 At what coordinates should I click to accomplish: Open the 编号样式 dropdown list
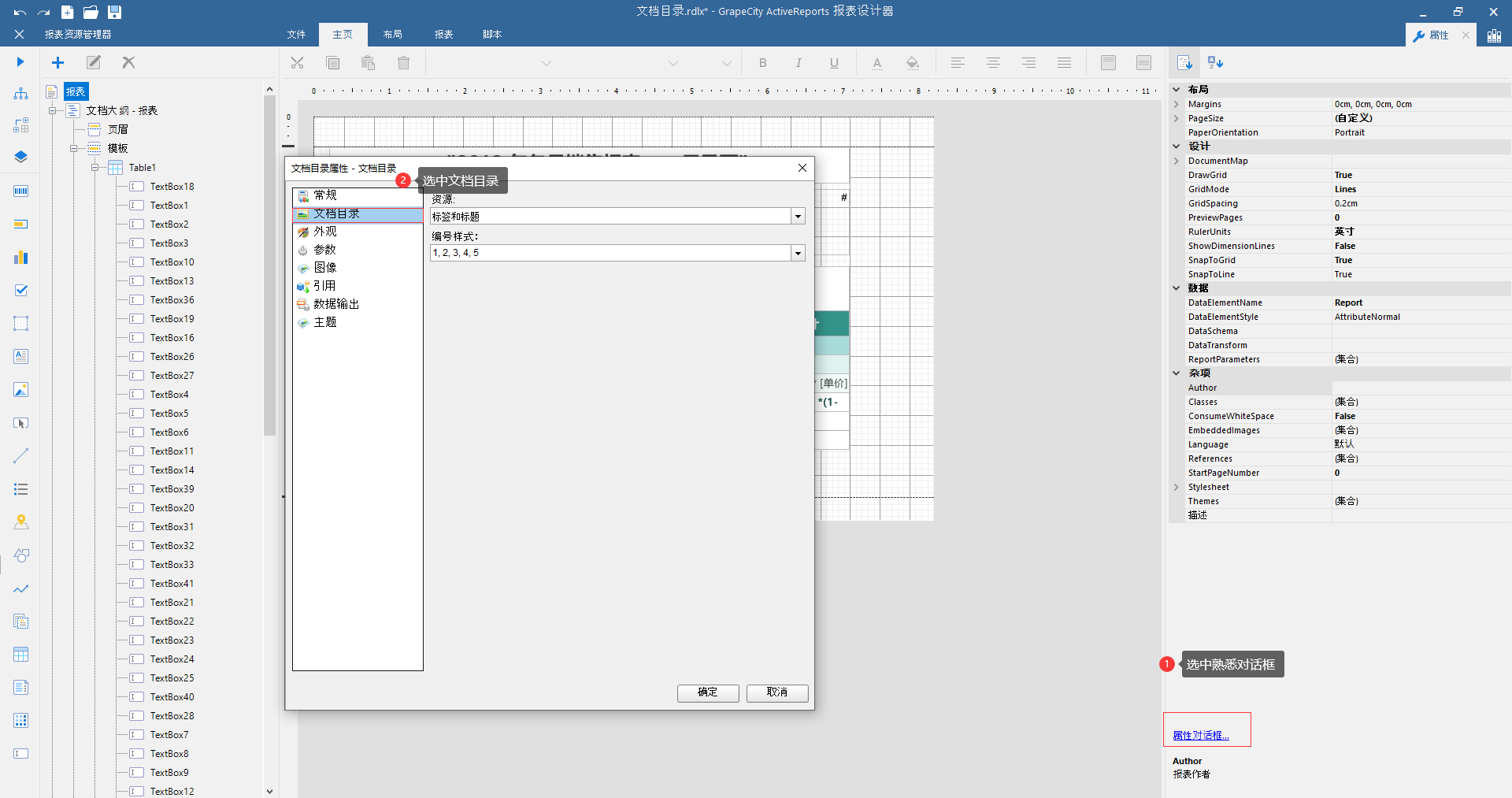click(x=798, y=253)
